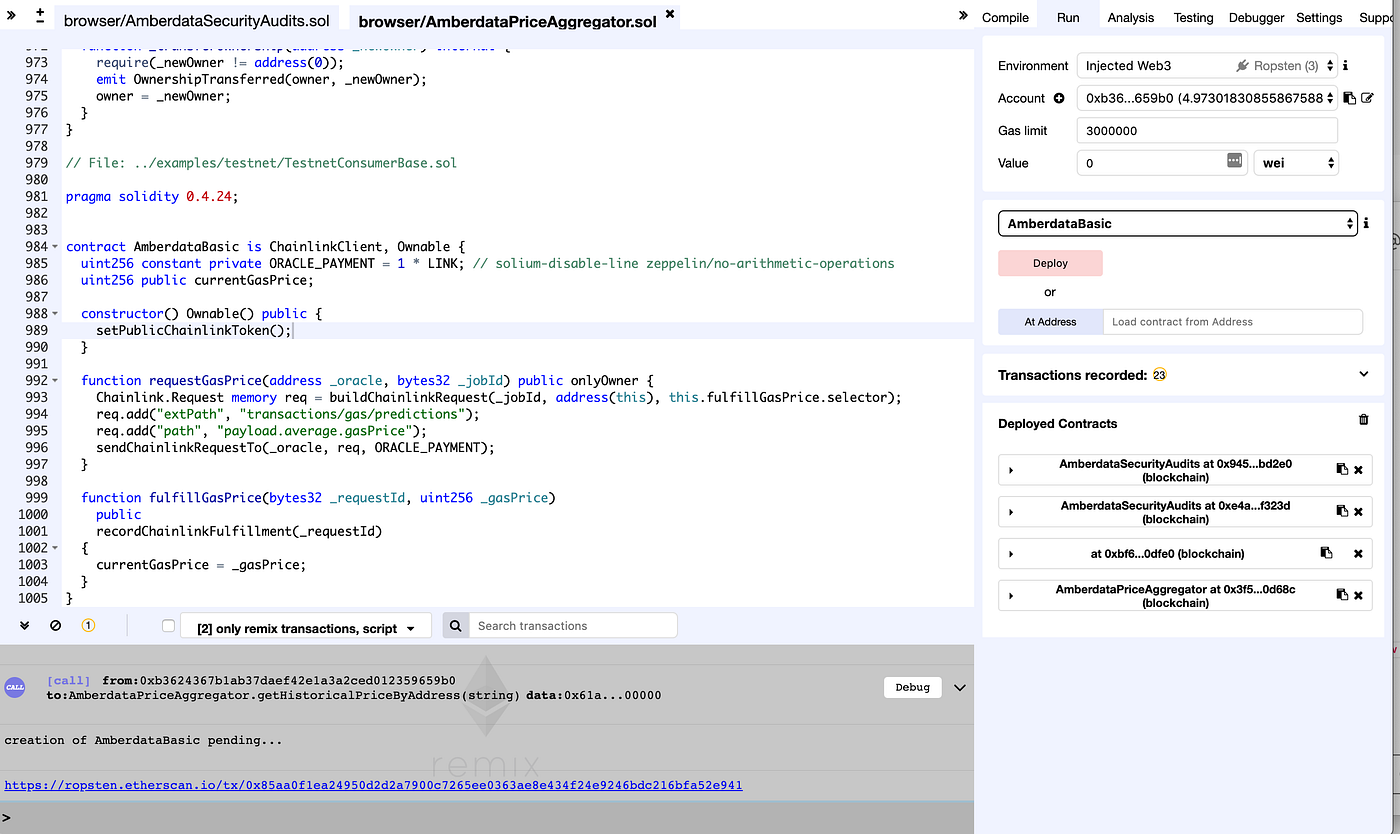Fold the constructor block at line 988
This screenshot has width=1400, height=834.
[54, 314]
